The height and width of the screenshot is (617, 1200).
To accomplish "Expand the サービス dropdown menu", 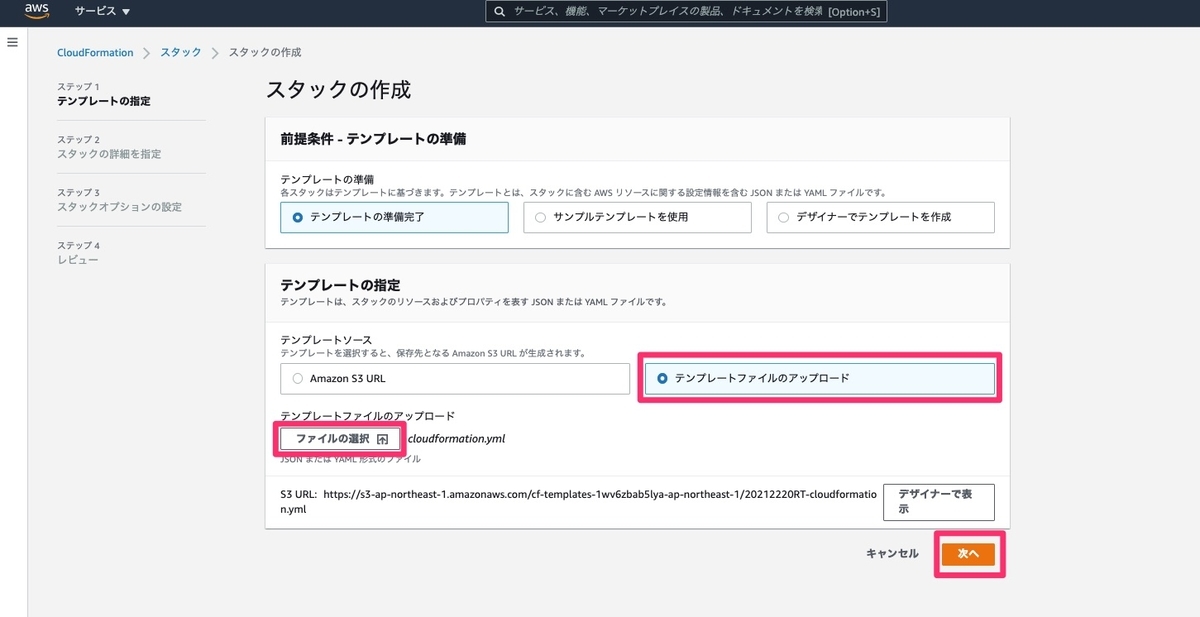I will (x=102, y=12).
